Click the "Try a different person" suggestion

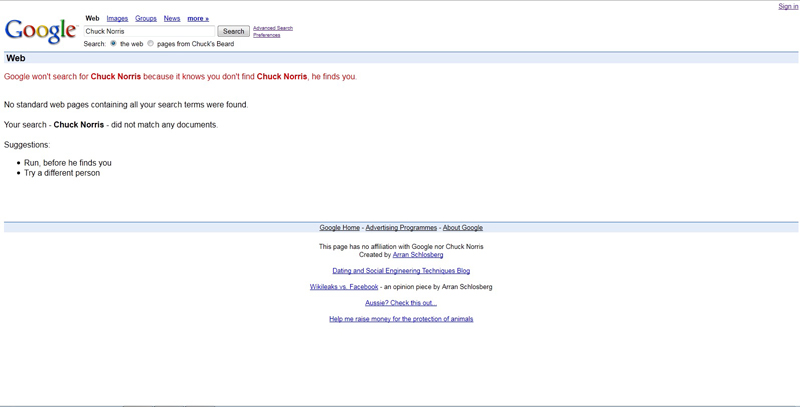[62, 173]
